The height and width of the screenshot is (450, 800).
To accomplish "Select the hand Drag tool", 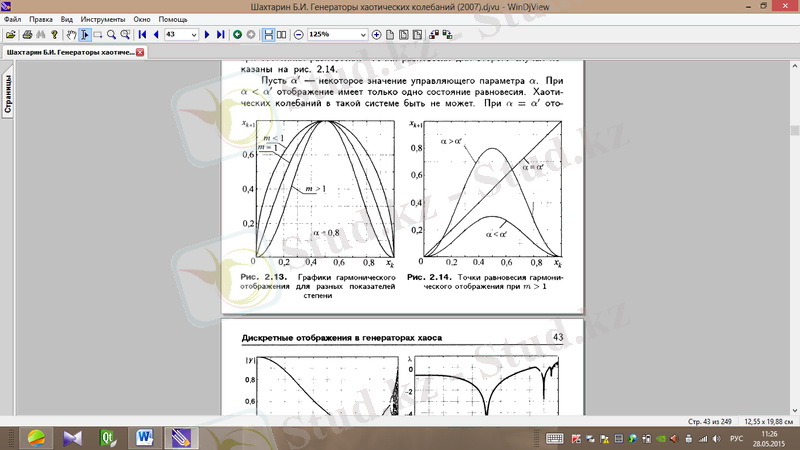I will click(71, 35).
